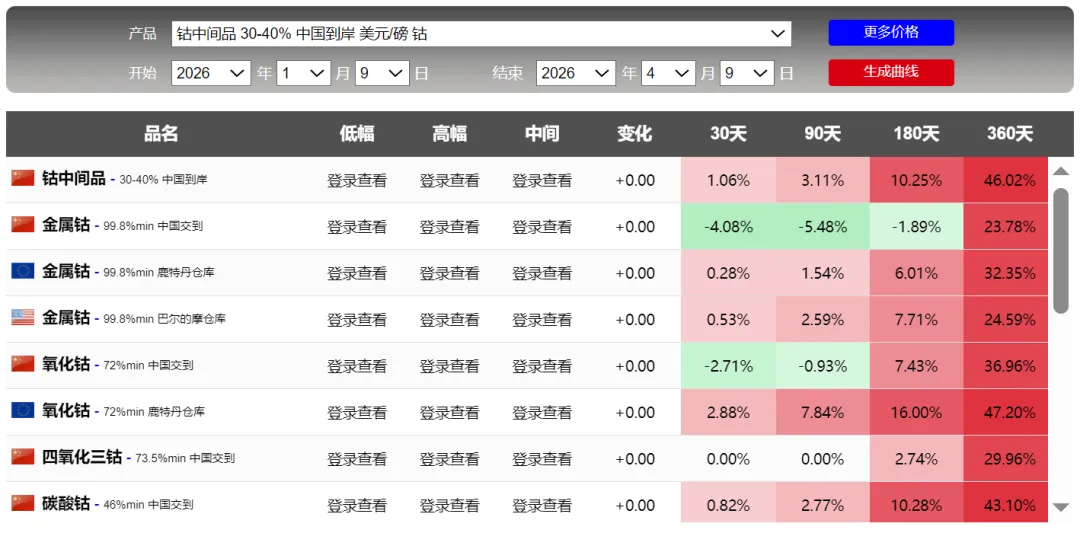This screenshot has height=533, width=1080.
Task: Click the blue 更多价格 button
Action: click(891, 32)
